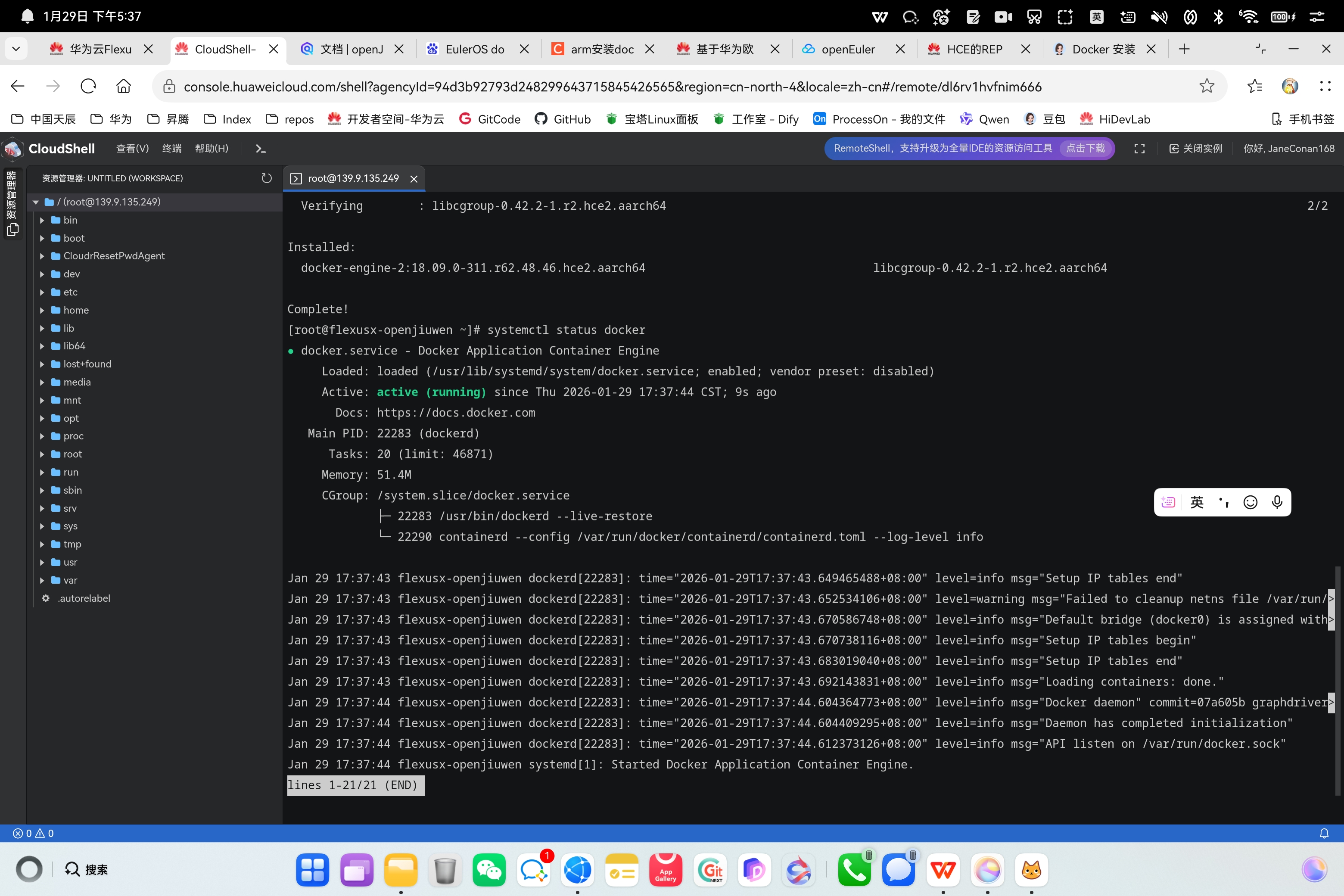Click the terminal vertical scrollbar
Screen dimensions: 1344x896
(x=1337, y=680)
